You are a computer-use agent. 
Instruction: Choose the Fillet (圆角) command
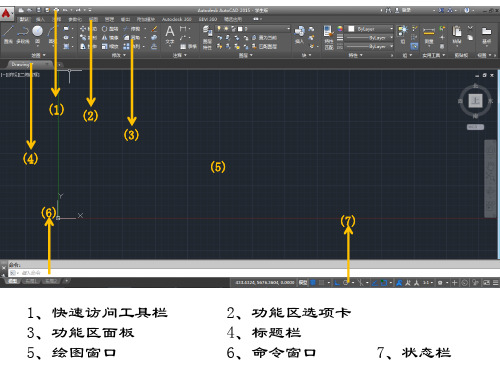click(x=132, y=38)
